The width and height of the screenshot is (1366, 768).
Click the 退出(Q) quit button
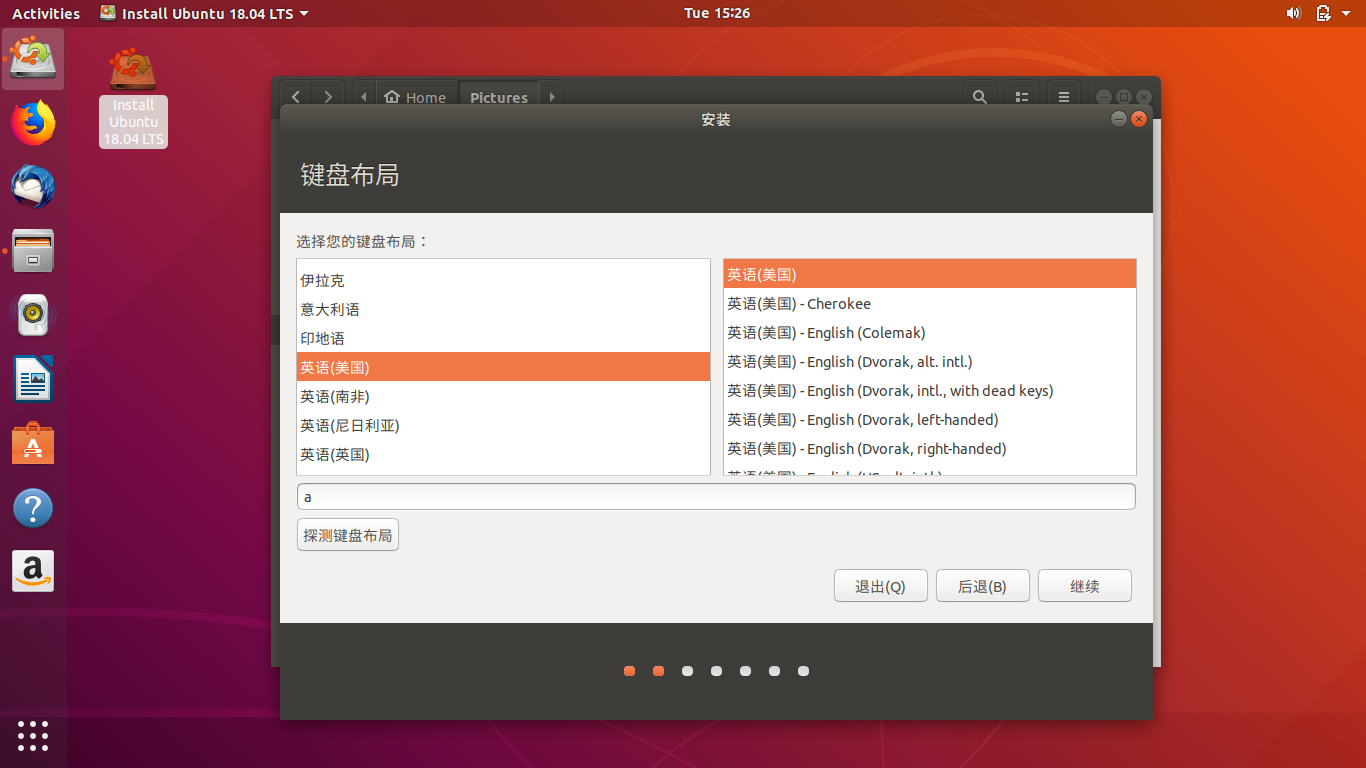(x=881, y=586)
